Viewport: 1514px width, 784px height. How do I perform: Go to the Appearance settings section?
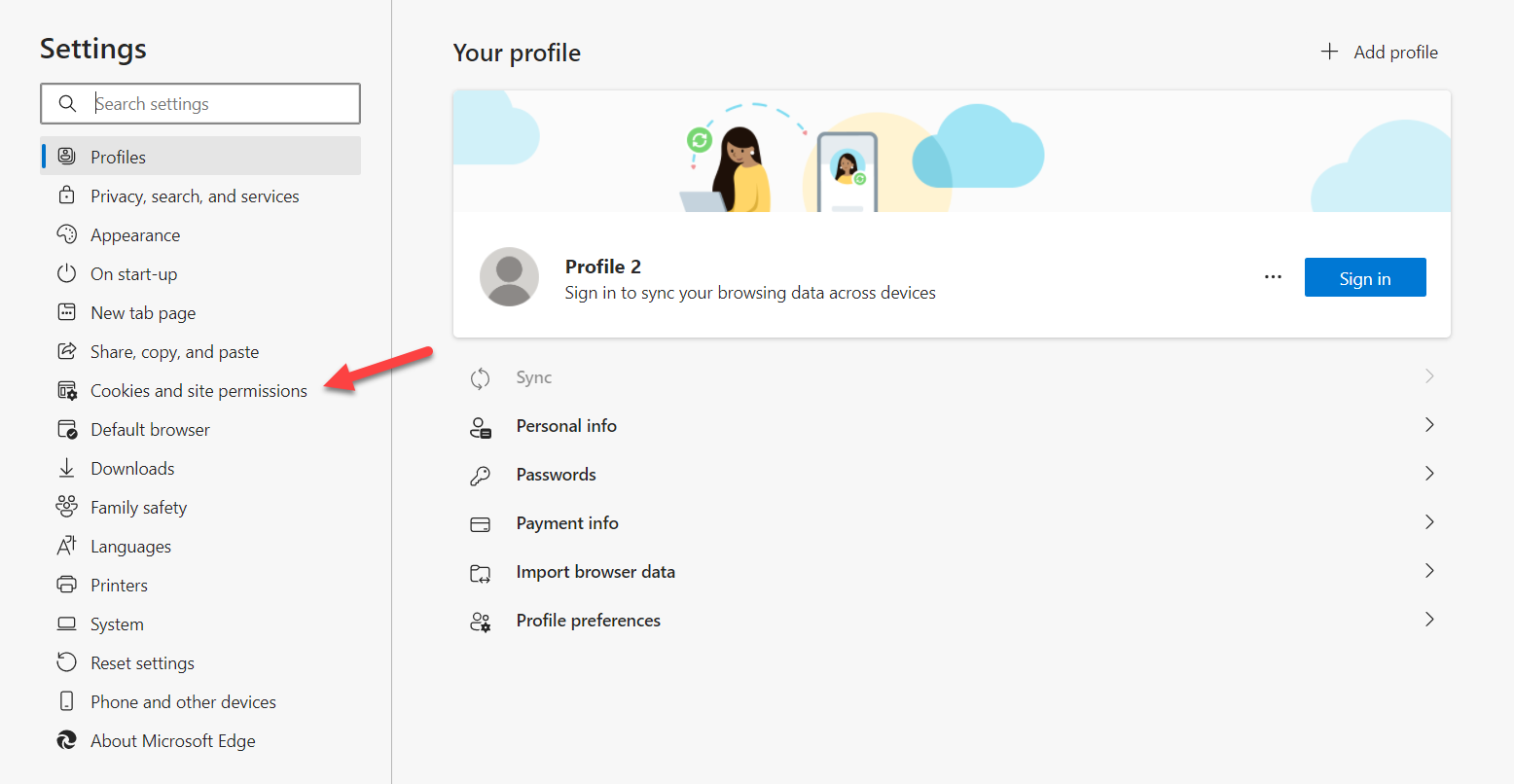coord(135,235)
